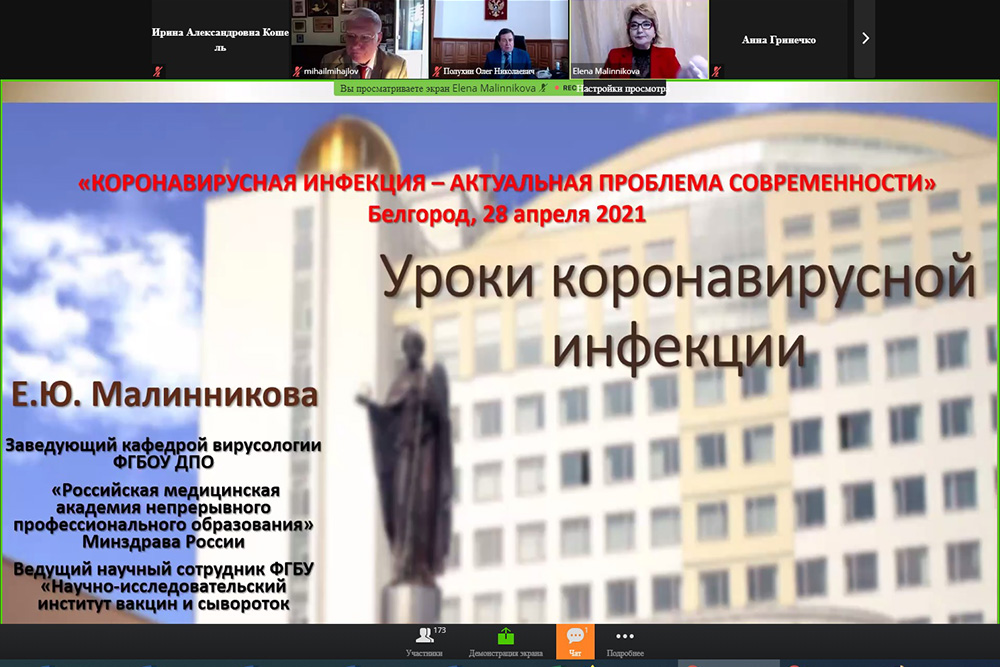Image resolution: width=1000 pixels, height=667 pixels.
Task: Select Анна Гринечко participant tile
Action: click(779, 40)
